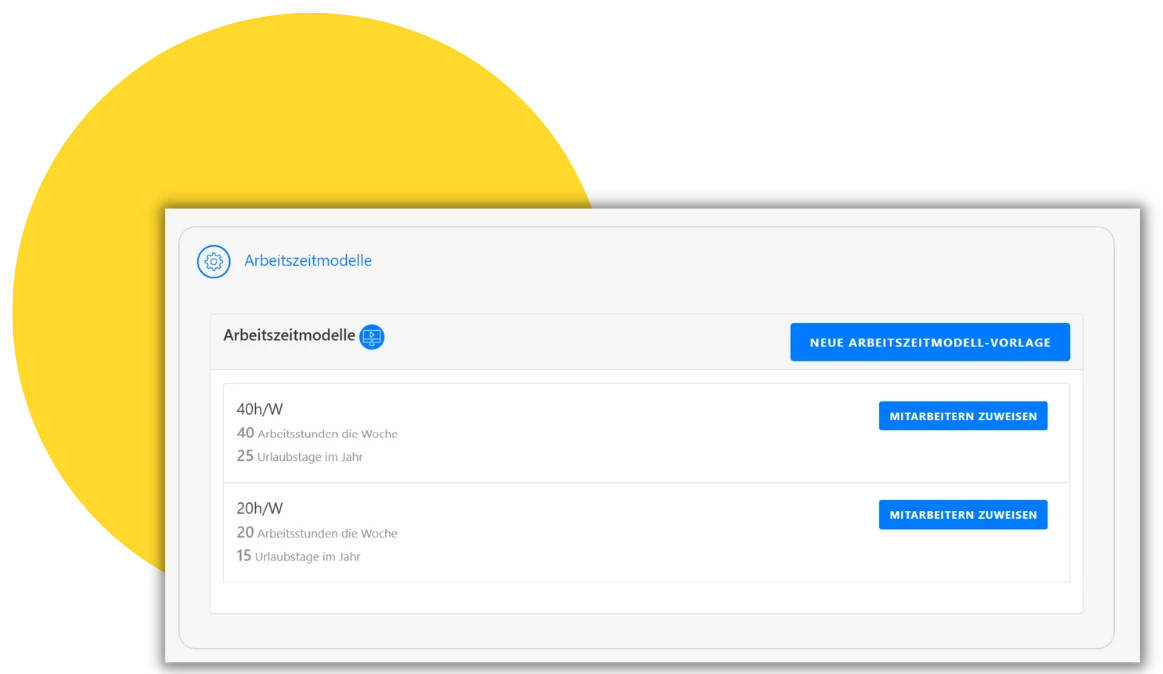Click the bold number 25 vacation days
Screen dimensions: 1163x674
[x=245, y=456]
